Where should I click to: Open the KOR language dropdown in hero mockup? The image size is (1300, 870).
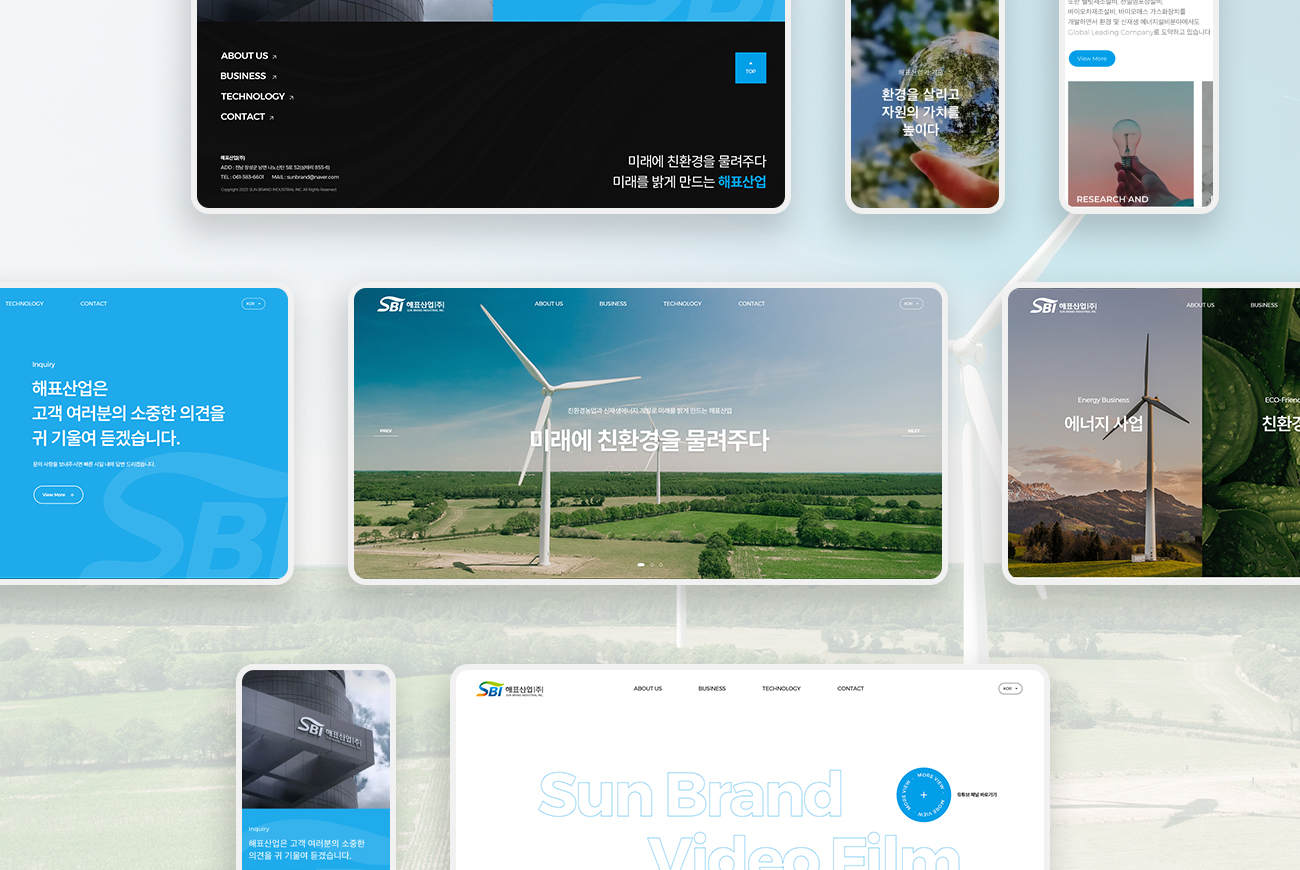pyautogui.click(x=911, y=303)
